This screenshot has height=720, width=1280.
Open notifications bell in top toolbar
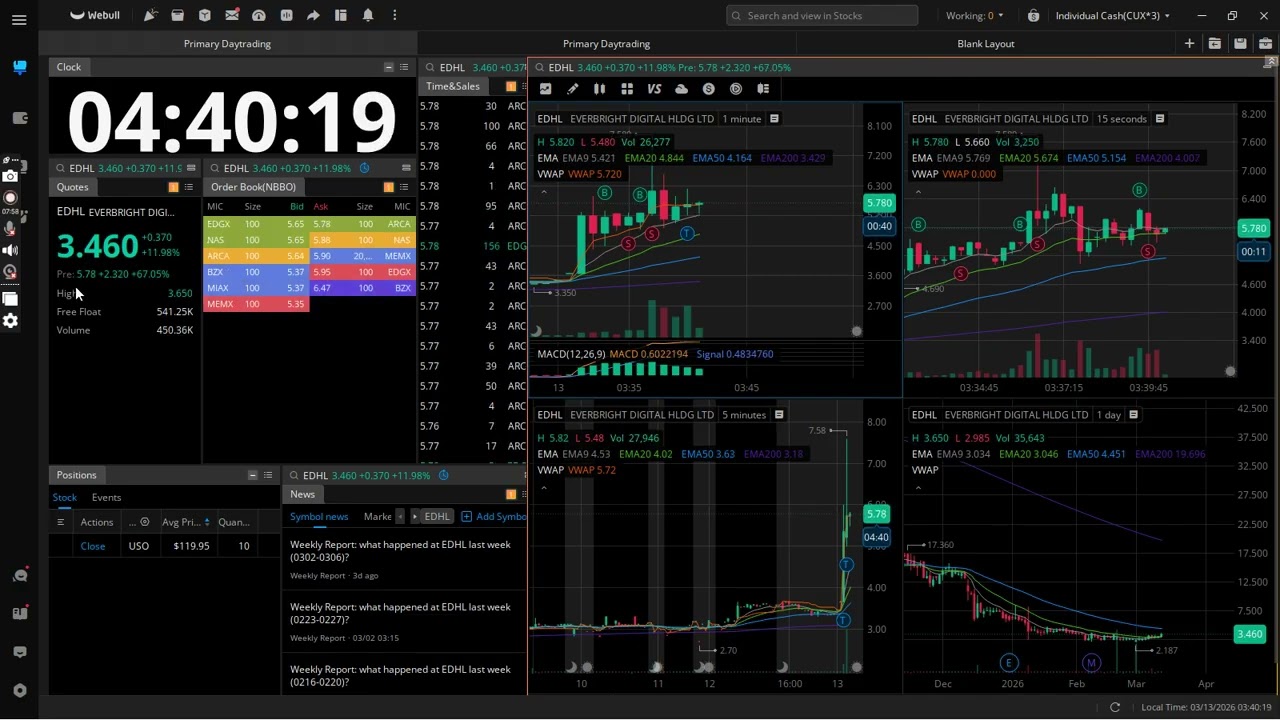tap(367, 15)
